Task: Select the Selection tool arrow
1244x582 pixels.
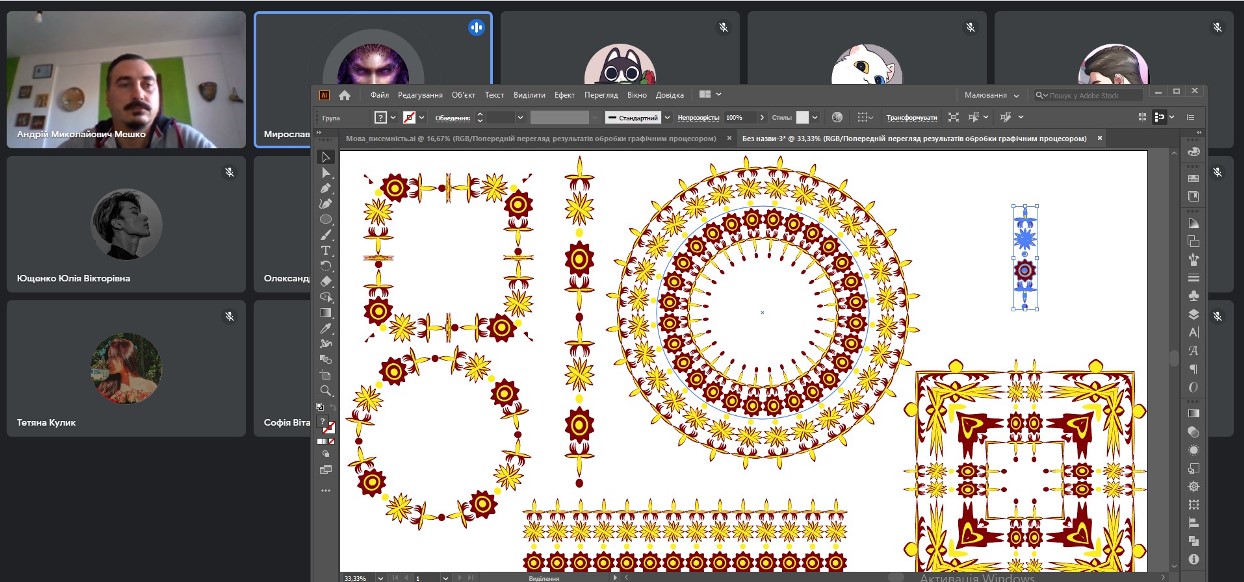Action: tap(326, 157)
